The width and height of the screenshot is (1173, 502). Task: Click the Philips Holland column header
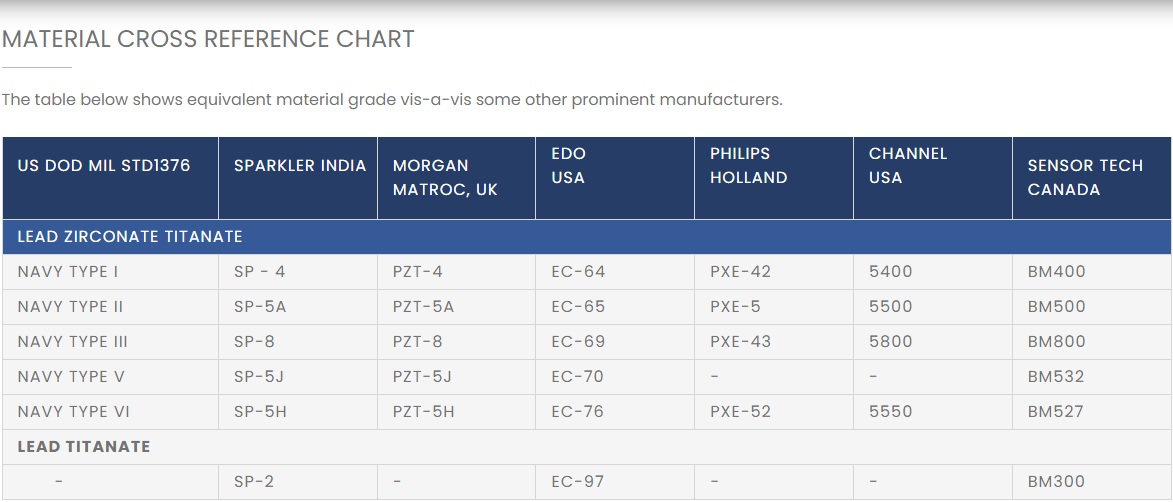pyautogui.click(x=749, y=165)
